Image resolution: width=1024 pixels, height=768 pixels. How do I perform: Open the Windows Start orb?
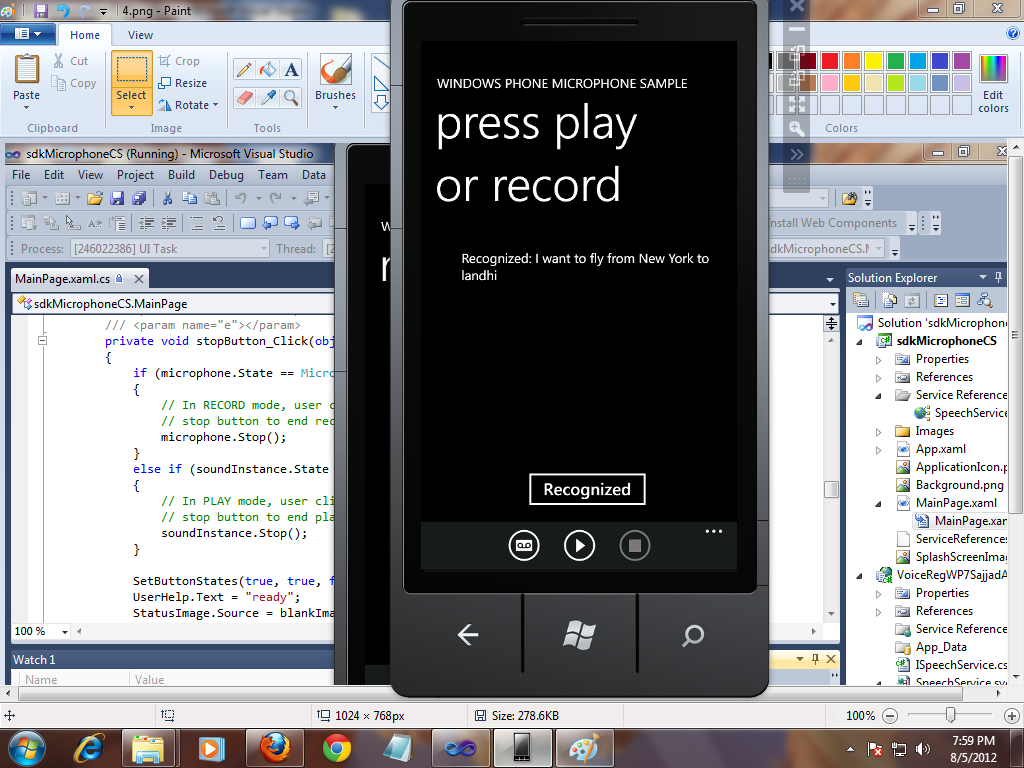click(26, 748)
